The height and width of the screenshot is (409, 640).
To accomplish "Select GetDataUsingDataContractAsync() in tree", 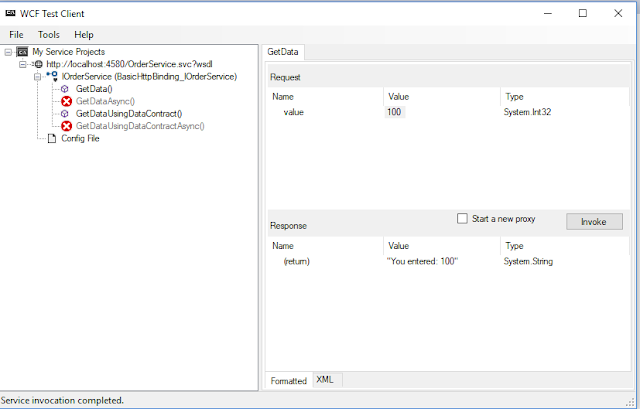I will pyautogui.click(x=140, y=126).
